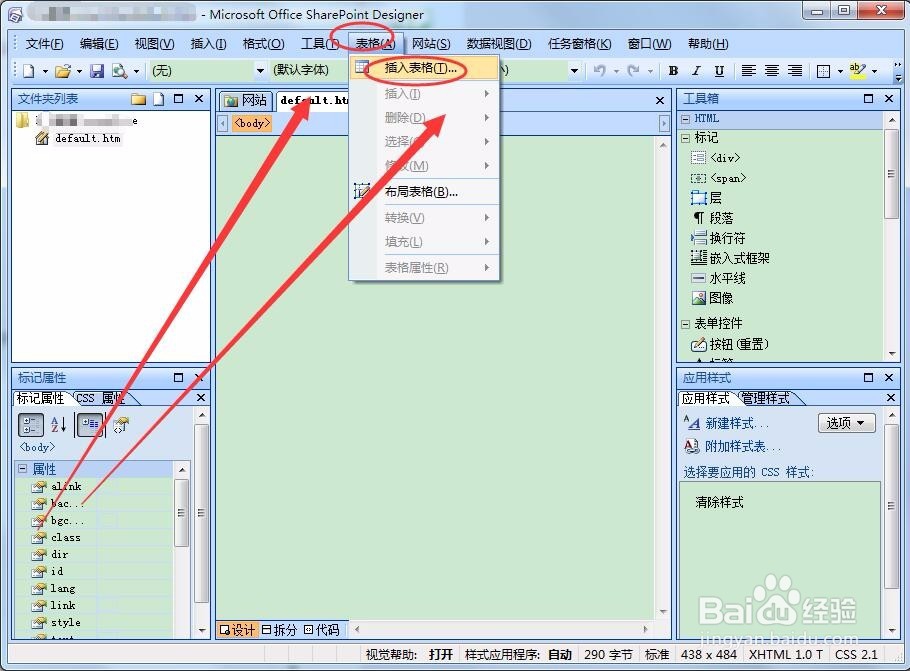910x671 pixels.
Task: Click the Preview in Browser icon
Action: click(x=120, y=71)
